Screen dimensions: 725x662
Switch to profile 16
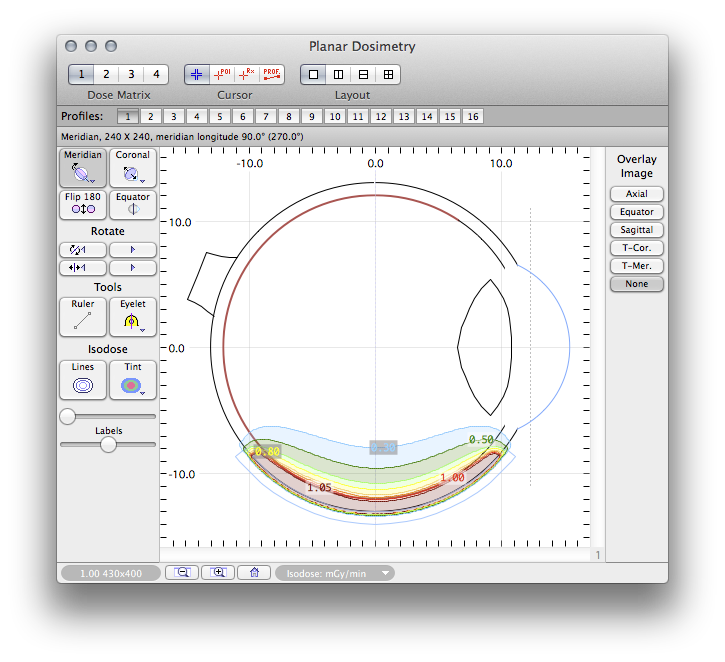pyautogui.click(x=473, y=116)
